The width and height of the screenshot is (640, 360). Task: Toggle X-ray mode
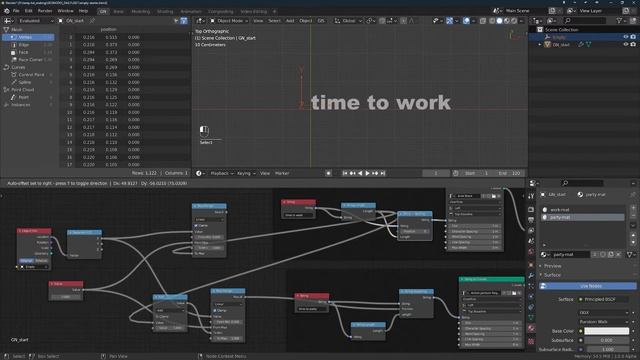(483, 20)
